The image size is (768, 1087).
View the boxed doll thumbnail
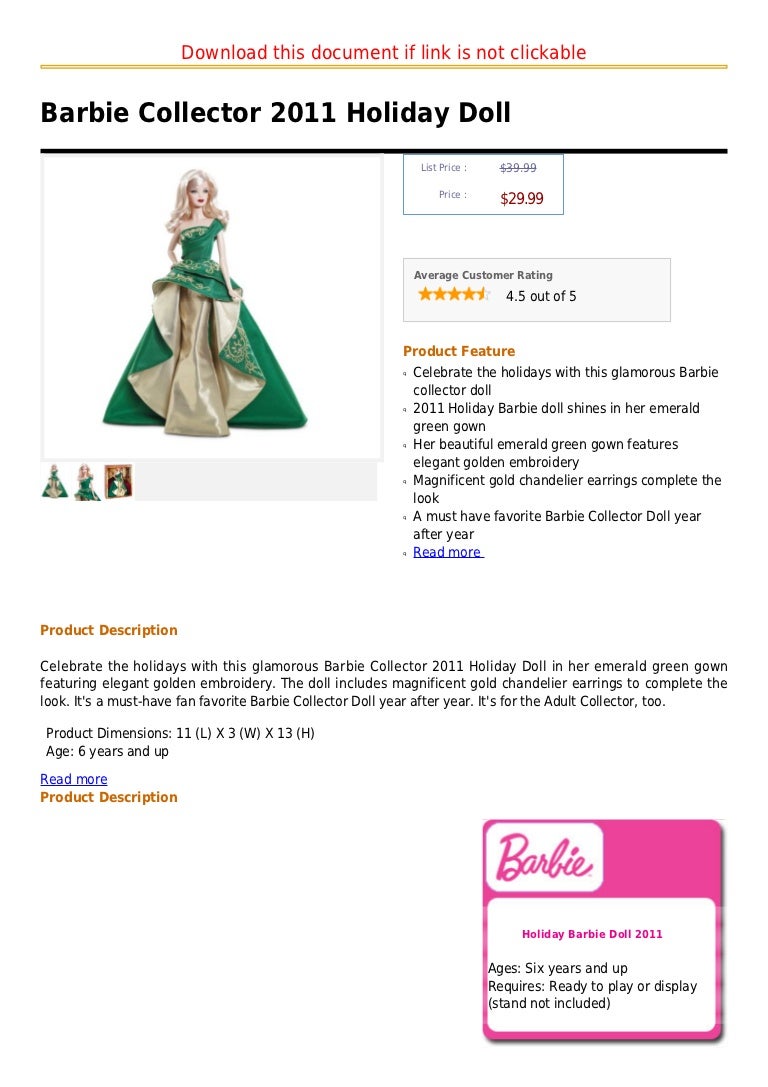coord(119,481)
